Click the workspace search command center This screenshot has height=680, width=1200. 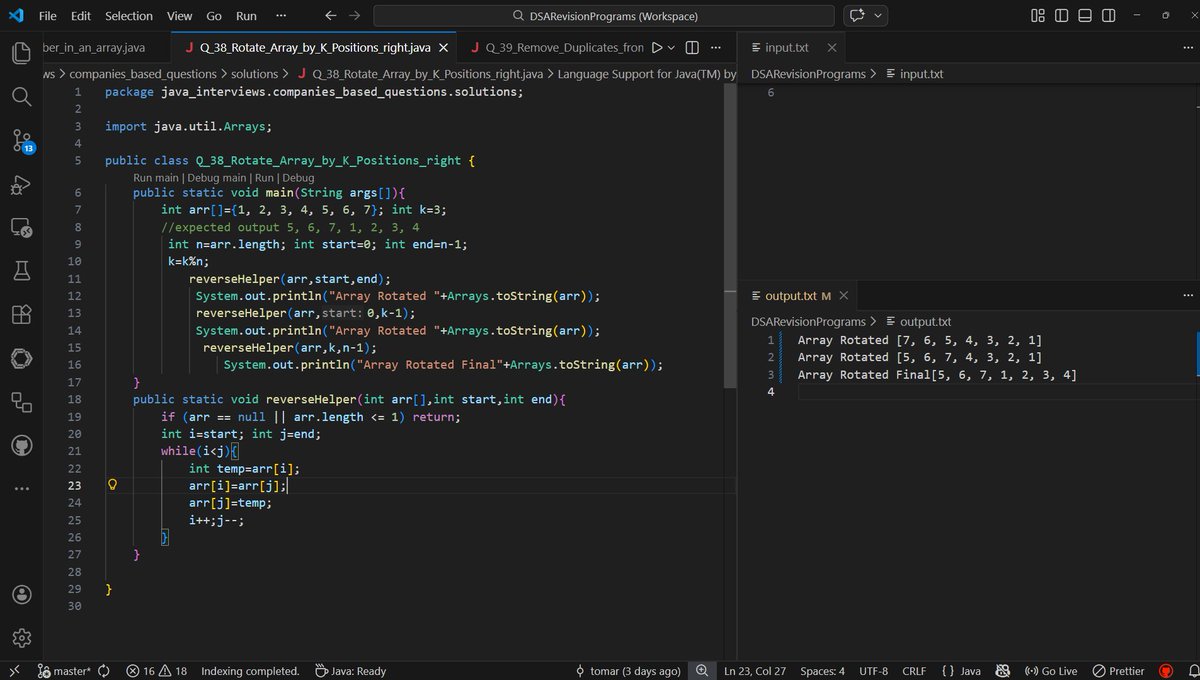click(604, 16)
